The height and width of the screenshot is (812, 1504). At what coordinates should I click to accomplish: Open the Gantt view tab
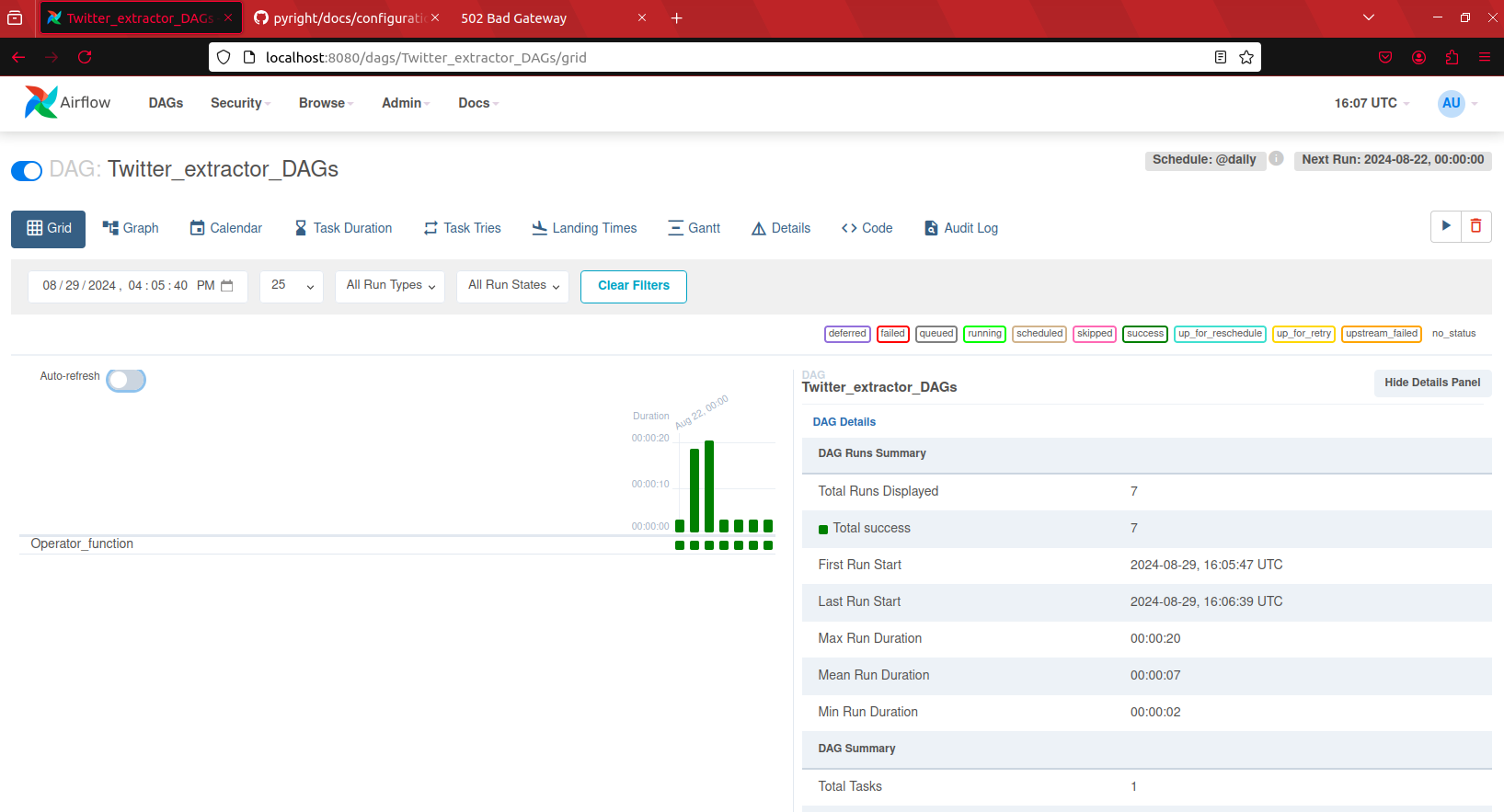695,228
